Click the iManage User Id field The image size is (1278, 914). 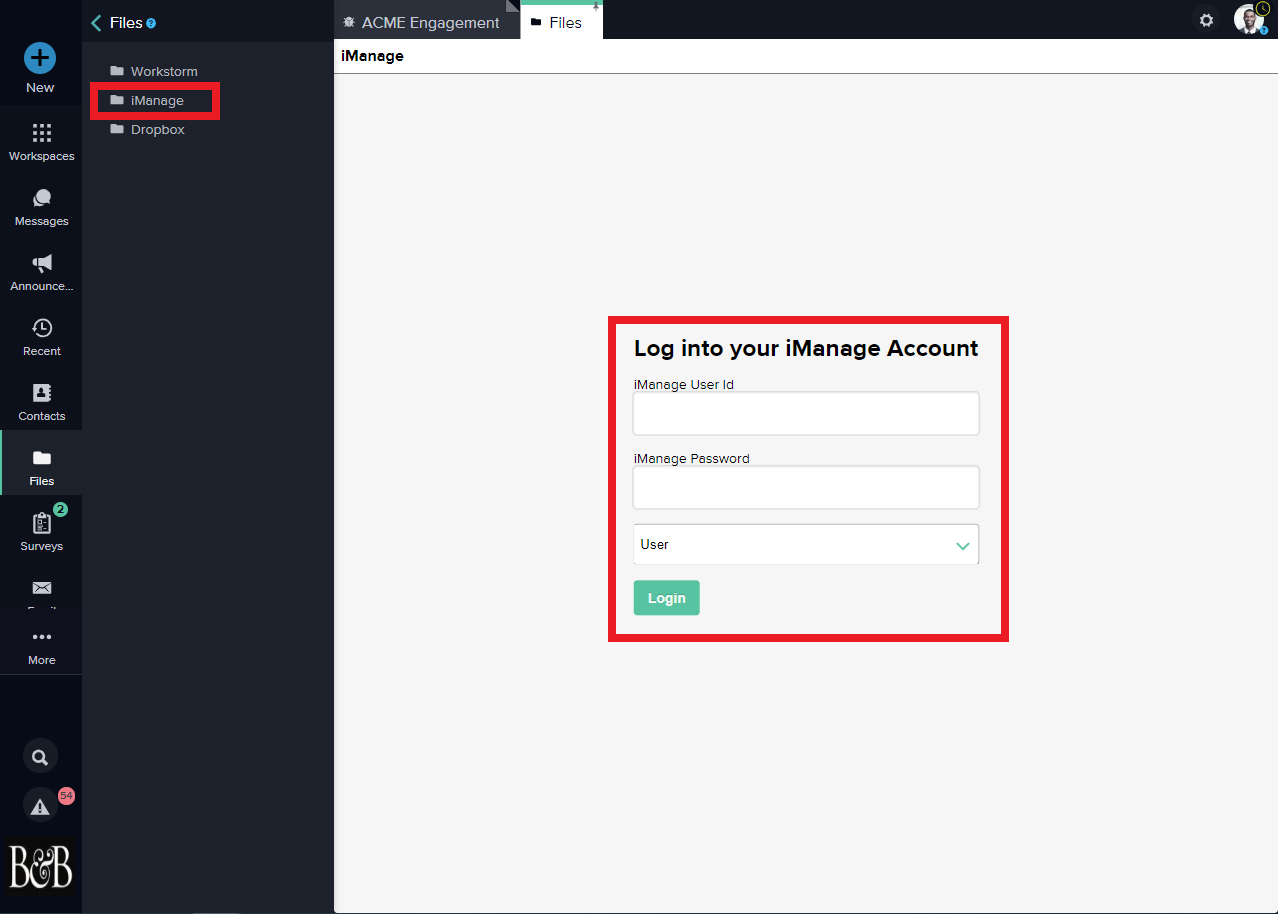pos(806,413)
